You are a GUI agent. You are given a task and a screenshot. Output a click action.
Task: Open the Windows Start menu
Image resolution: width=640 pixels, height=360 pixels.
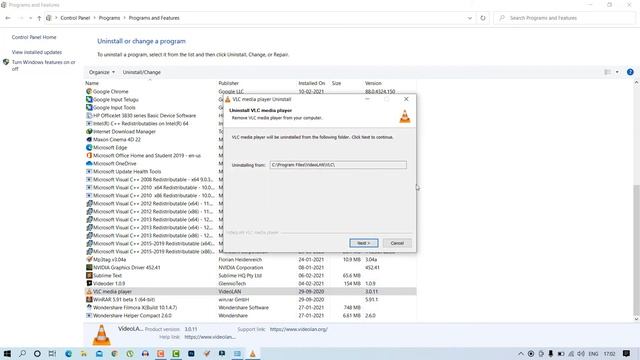click(7, 353)
